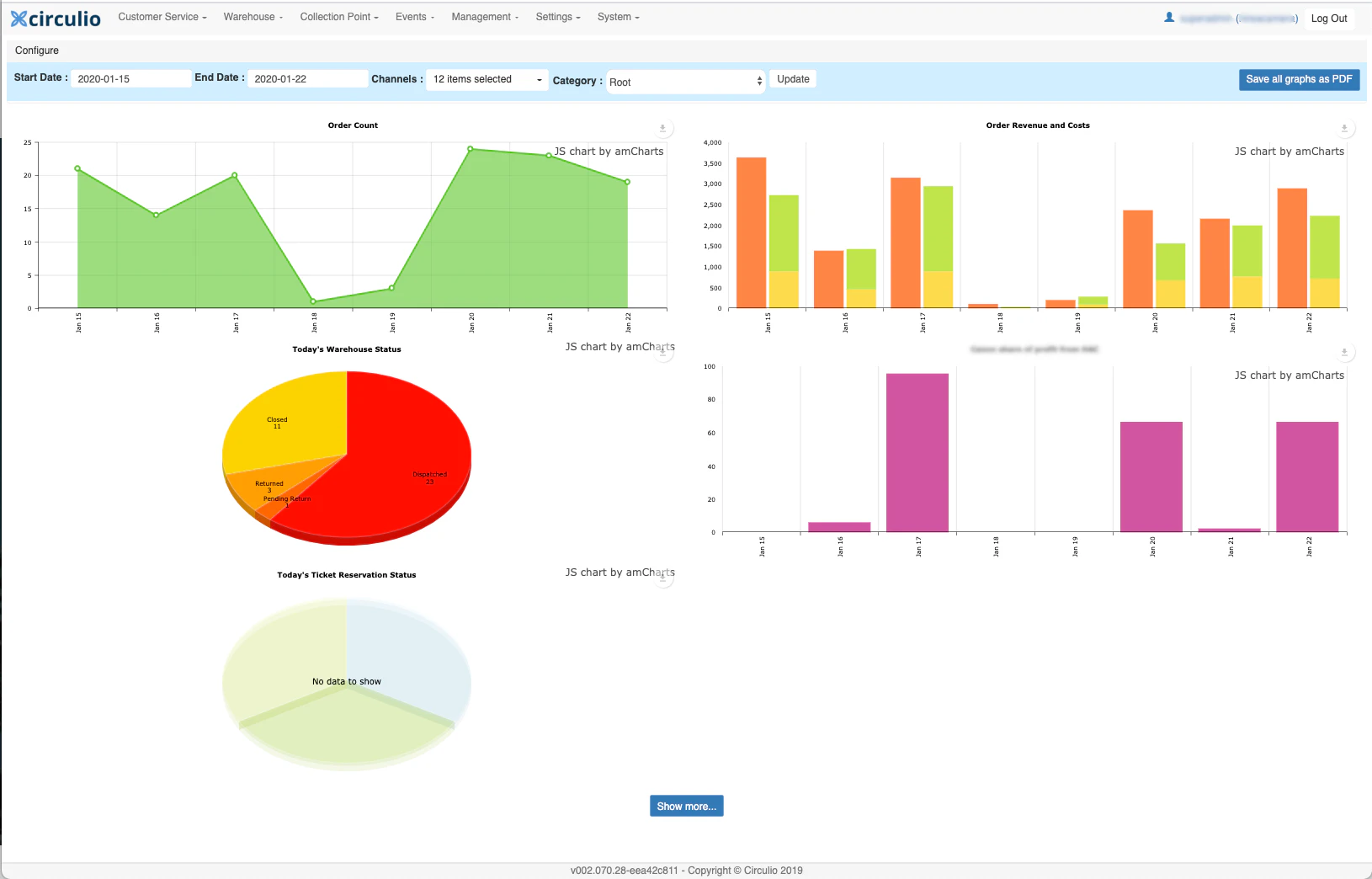Open the Category Root selector
1372x879 pixels.
coord(685,81)
